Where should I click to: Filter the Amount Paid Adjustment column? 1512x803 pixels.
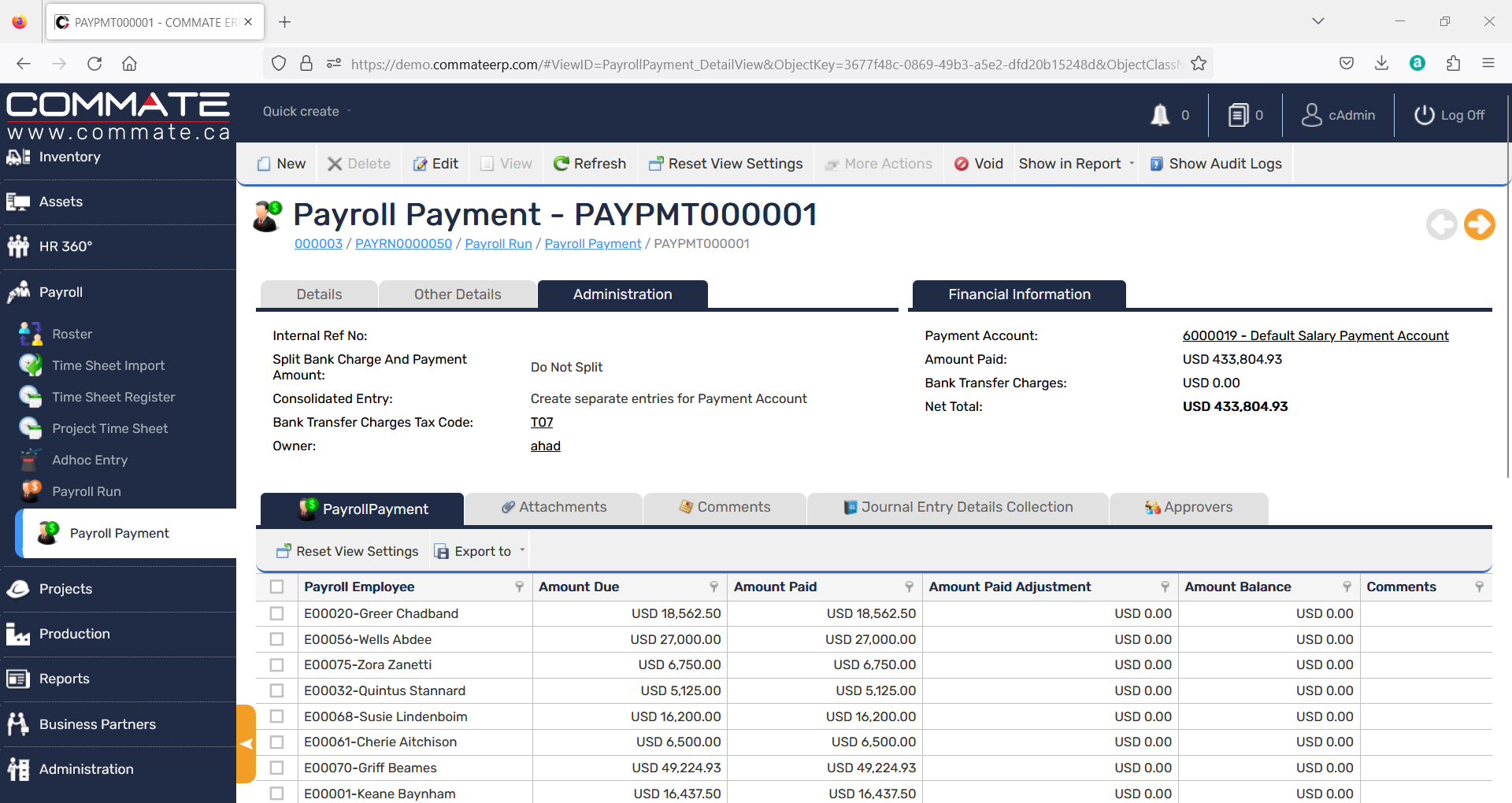click(1165, 587)
